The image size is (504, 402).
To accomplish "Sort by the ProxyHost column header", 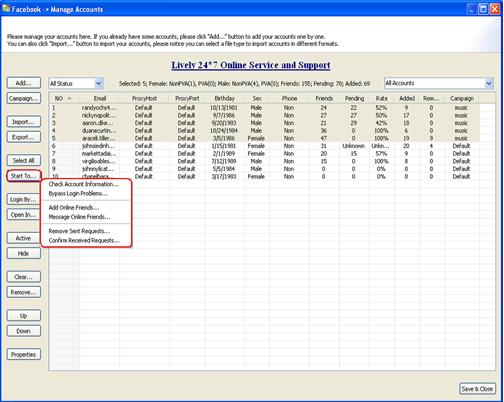I will [x=144, y=98].
